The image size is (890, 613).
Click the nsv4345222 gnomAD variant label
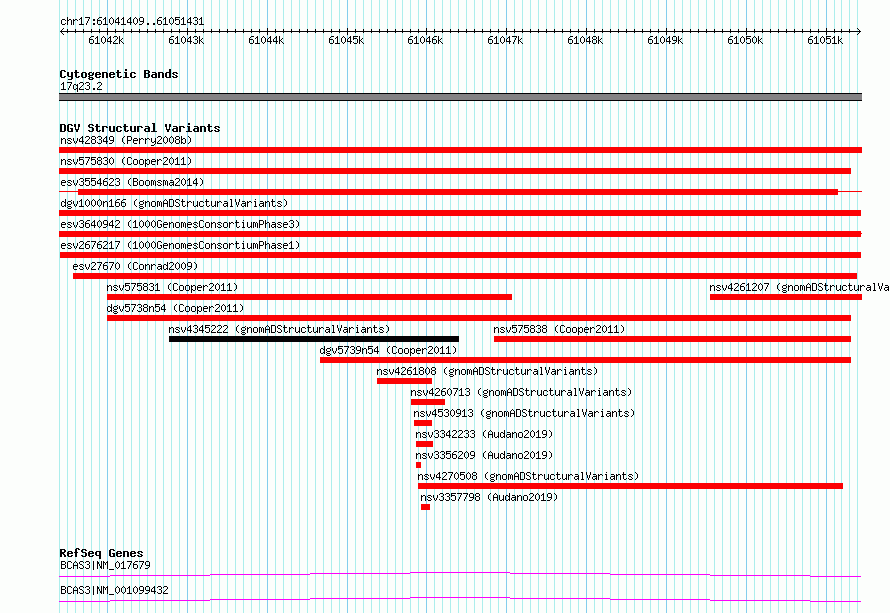pos(279,329)
